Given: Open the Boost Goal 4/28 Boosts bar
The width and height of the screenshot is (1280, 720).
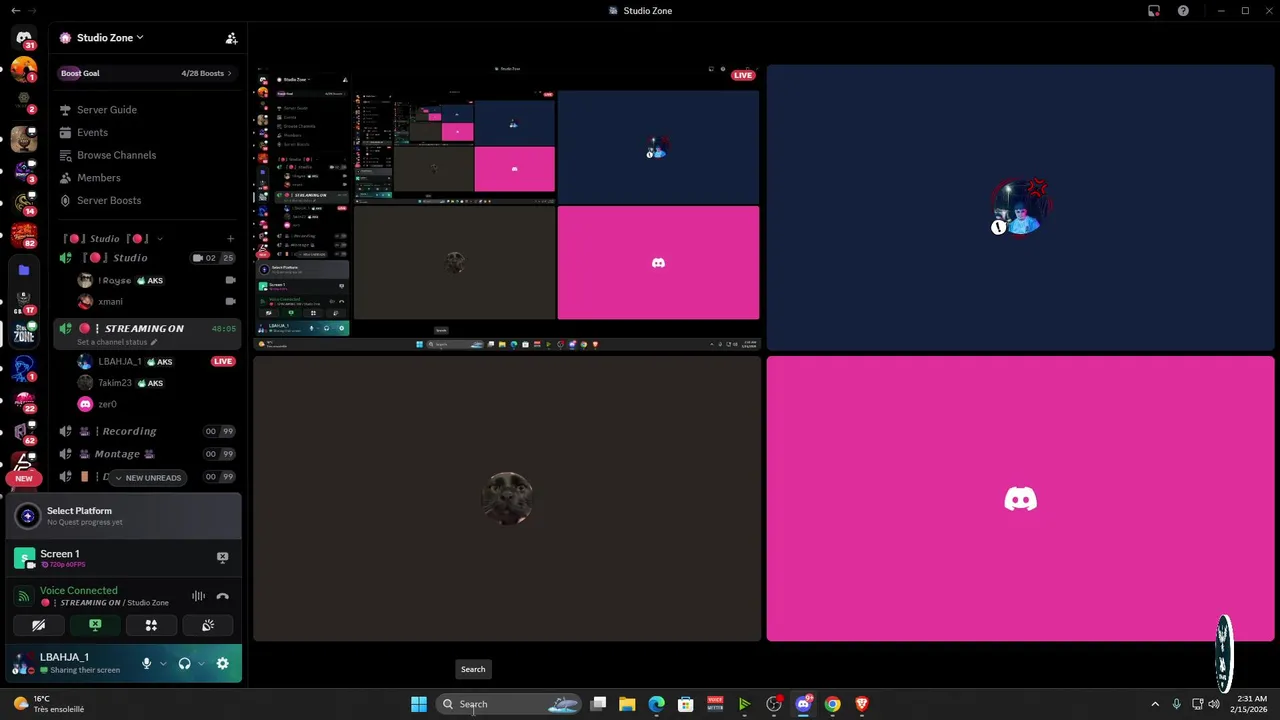Looking at the screenshot, I should pos(147,73).
